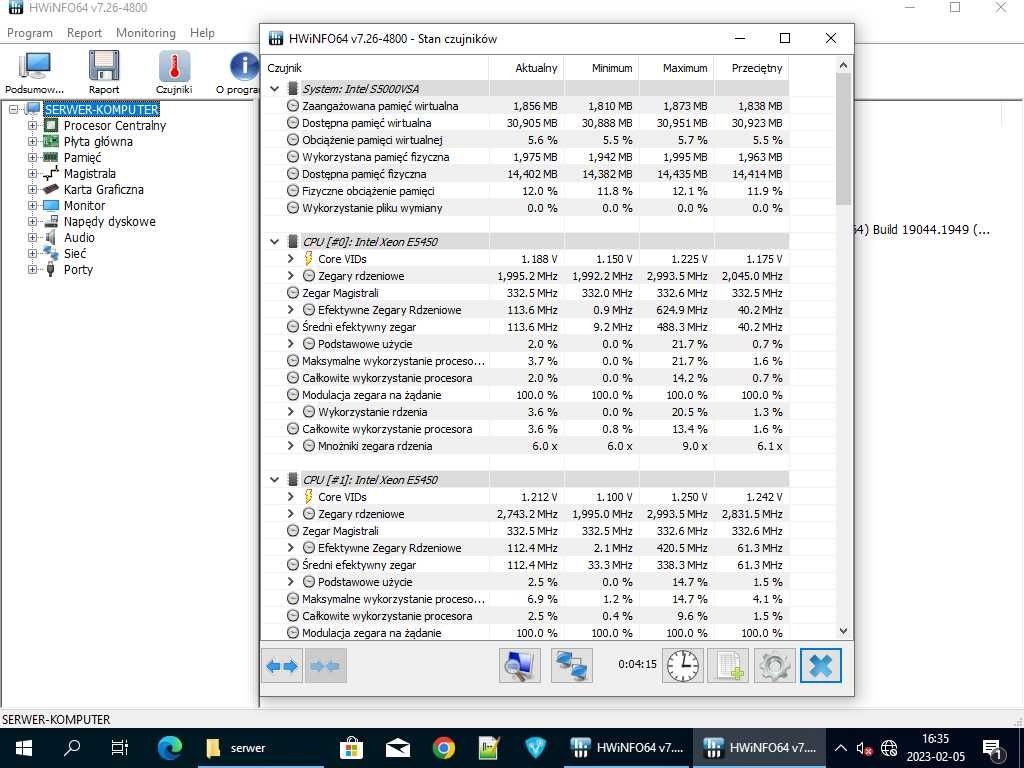
Task: Click the muted speaker tray icon
Action: click(x=864, y=748)
